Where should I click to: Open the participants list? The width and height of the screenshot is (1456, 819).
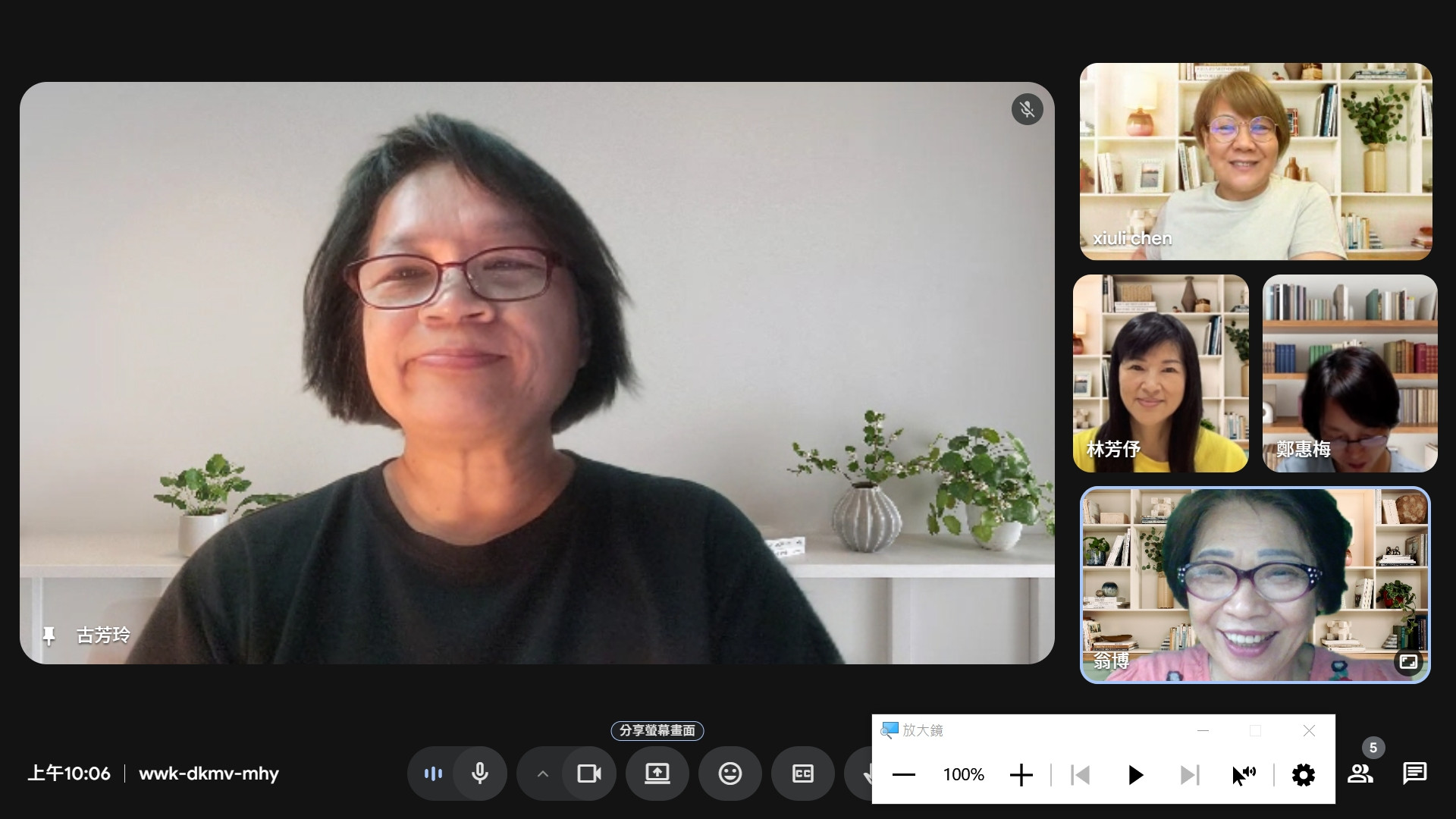[x=1360, y=773]
